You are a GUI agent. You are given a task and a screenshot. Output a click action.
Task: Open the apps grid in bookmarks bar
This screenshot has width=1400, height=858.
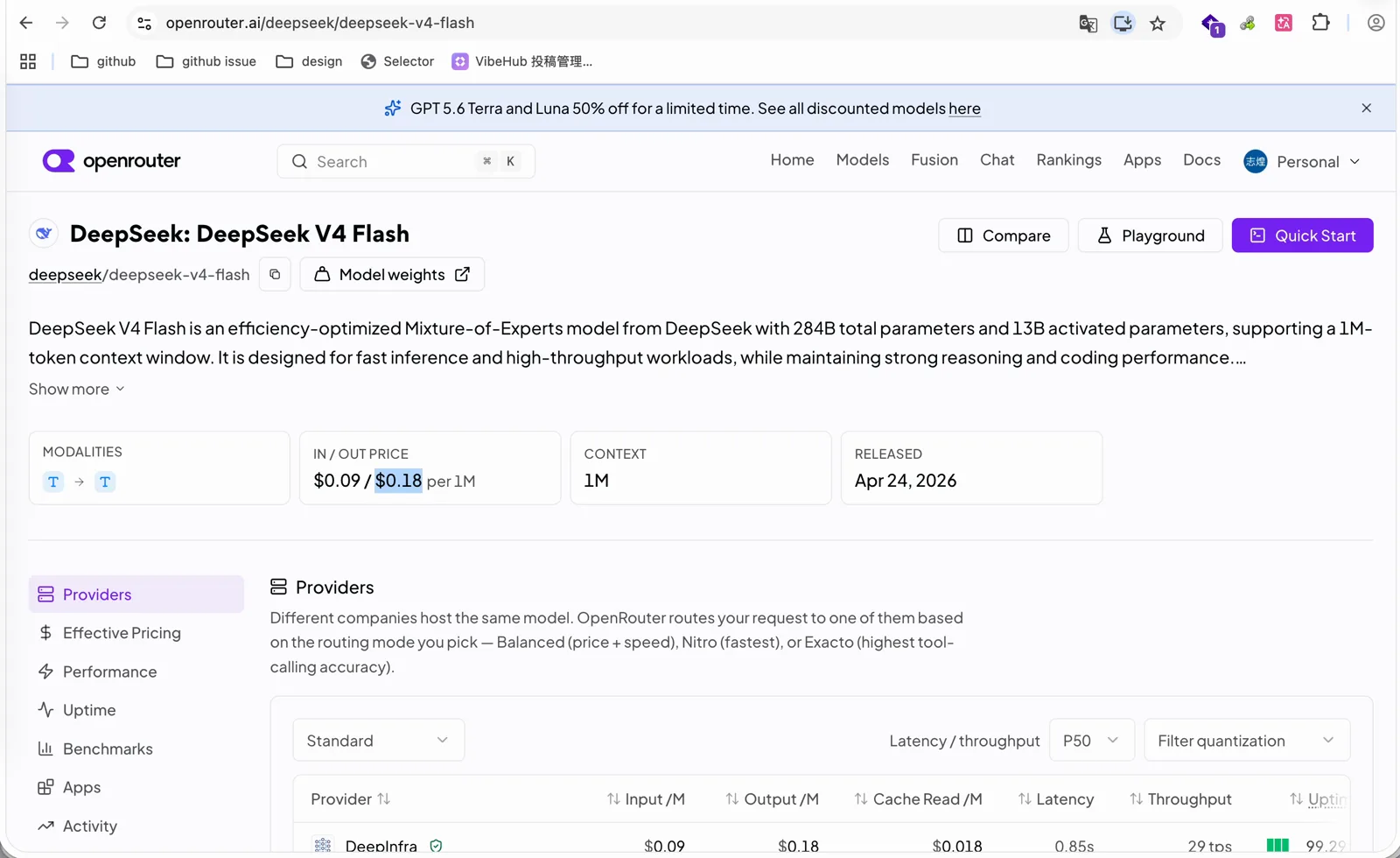point(28,61)
